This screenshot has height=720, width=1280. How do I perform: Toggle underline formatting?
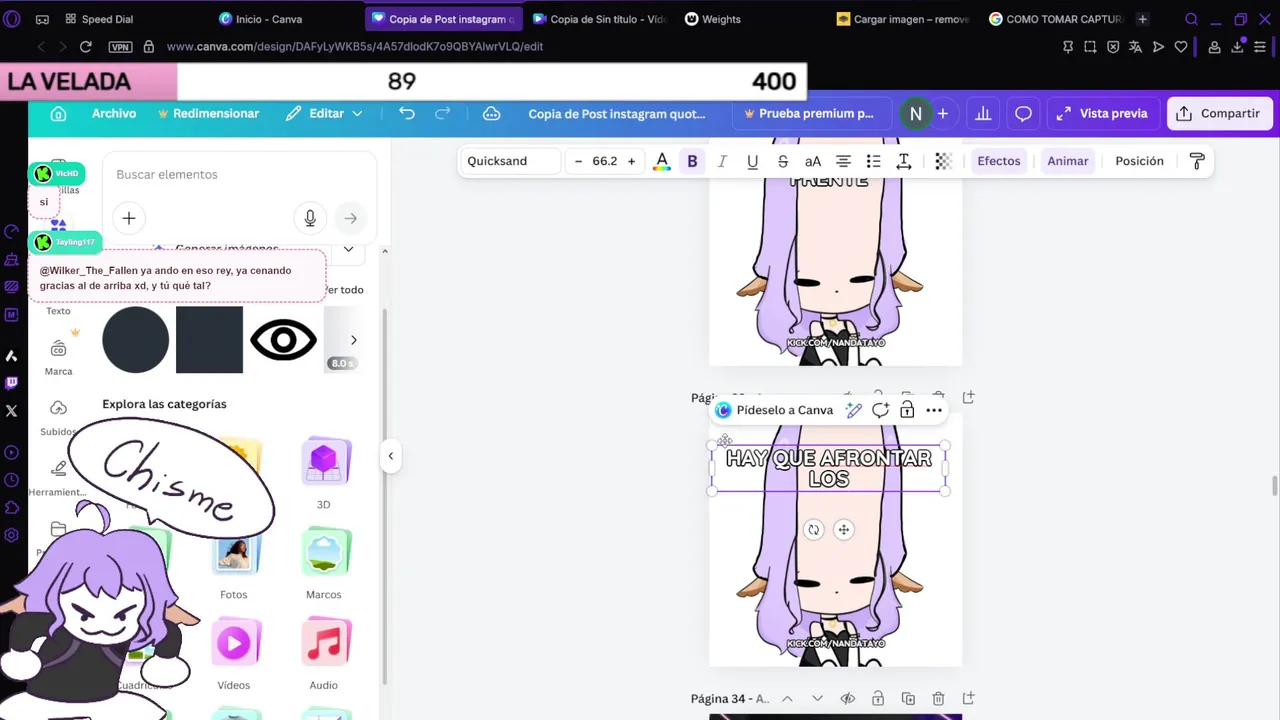[752, 161]
